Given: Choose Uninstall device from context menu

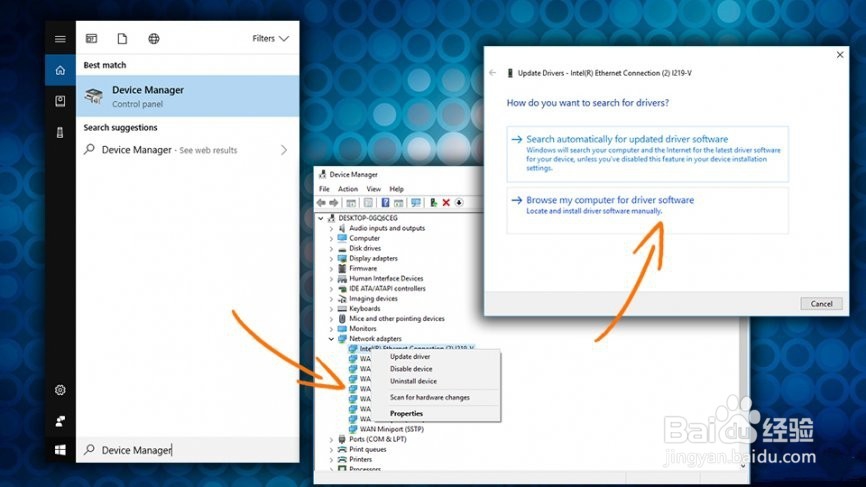Looking at the screenshot, I should click(413, 381).
